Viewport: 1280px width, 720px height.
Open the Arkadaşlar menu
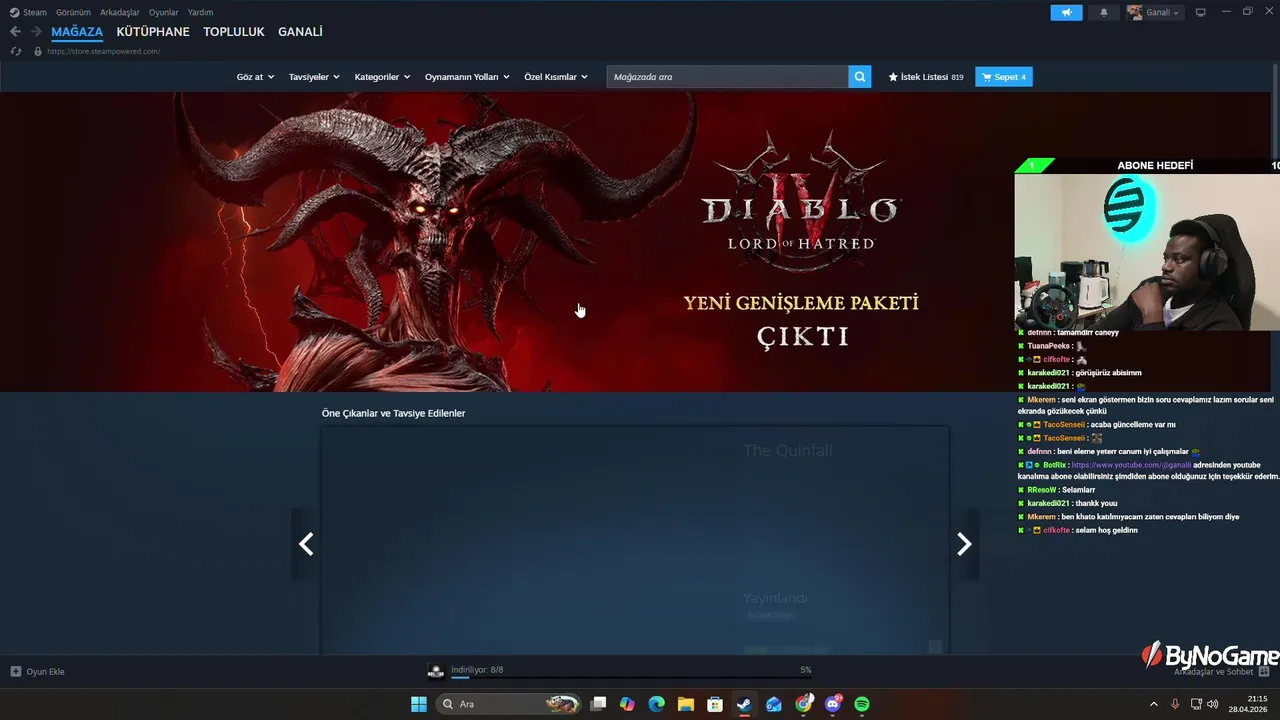point(119,12)
